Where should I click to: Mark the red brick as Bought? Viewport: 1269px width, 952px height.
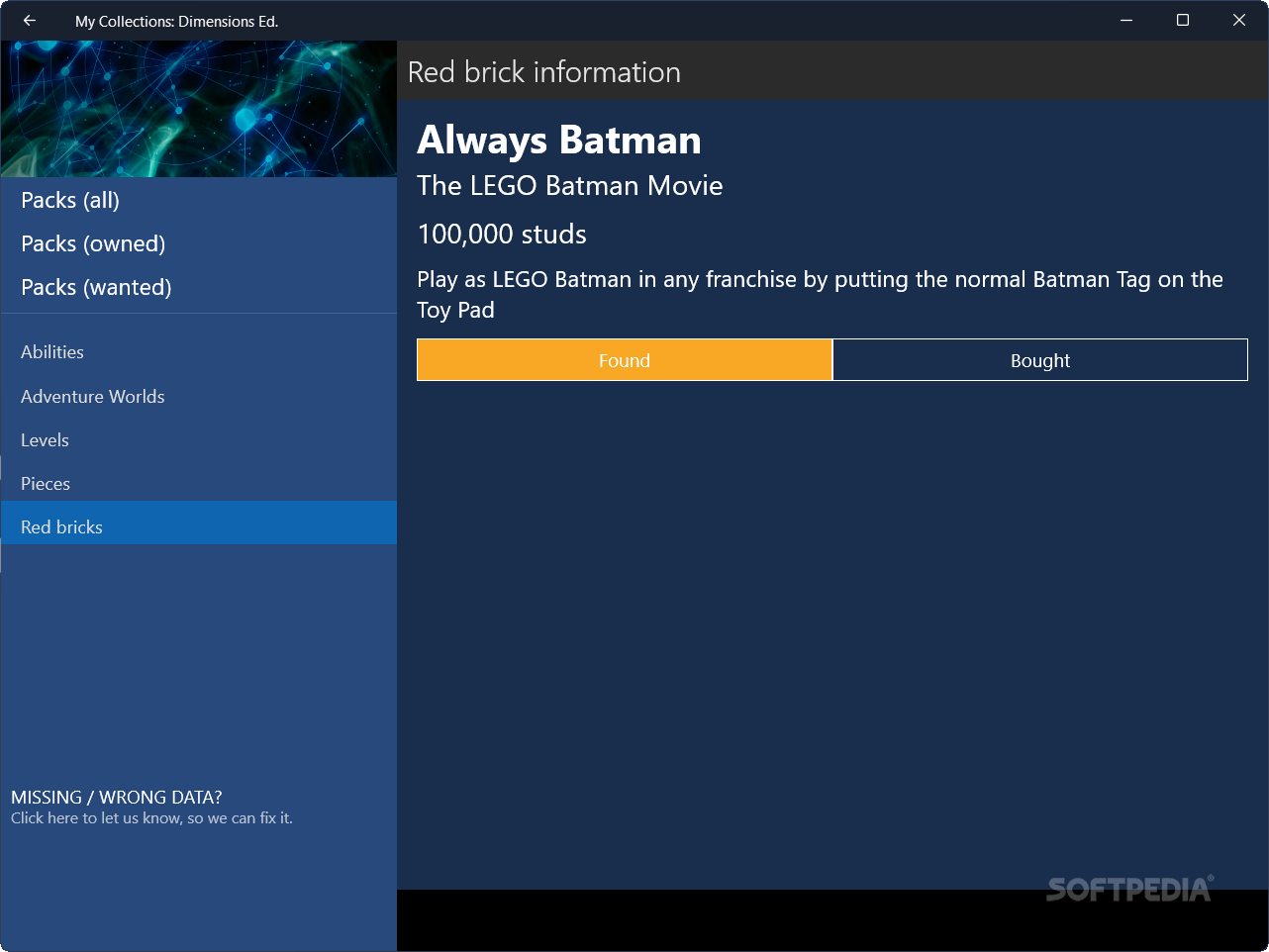pyautogui.click(x=1040, y=360)
